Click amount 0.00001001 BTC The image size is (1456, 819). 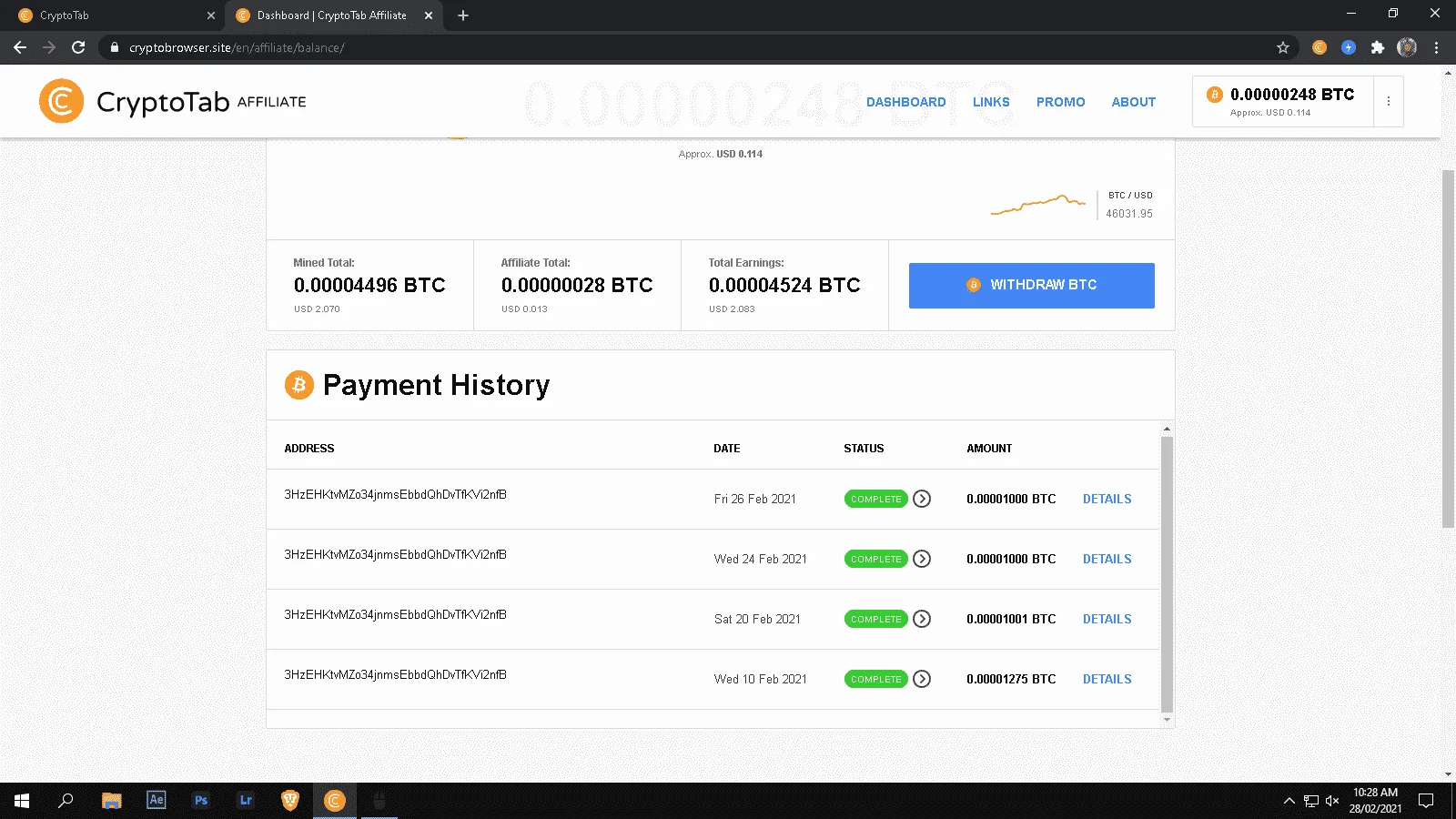coord(1011,619)
